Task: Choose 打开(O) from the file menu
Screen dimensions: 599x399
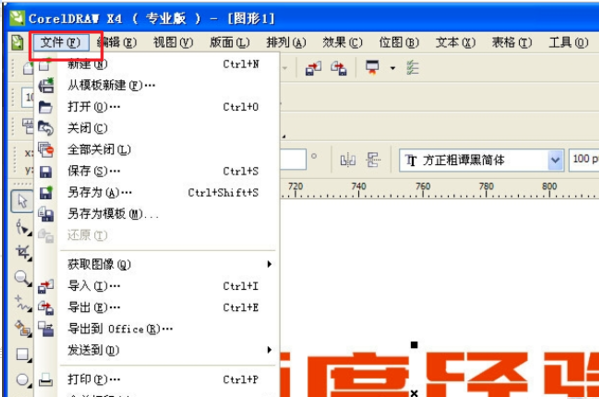Action: pos(157,107)
